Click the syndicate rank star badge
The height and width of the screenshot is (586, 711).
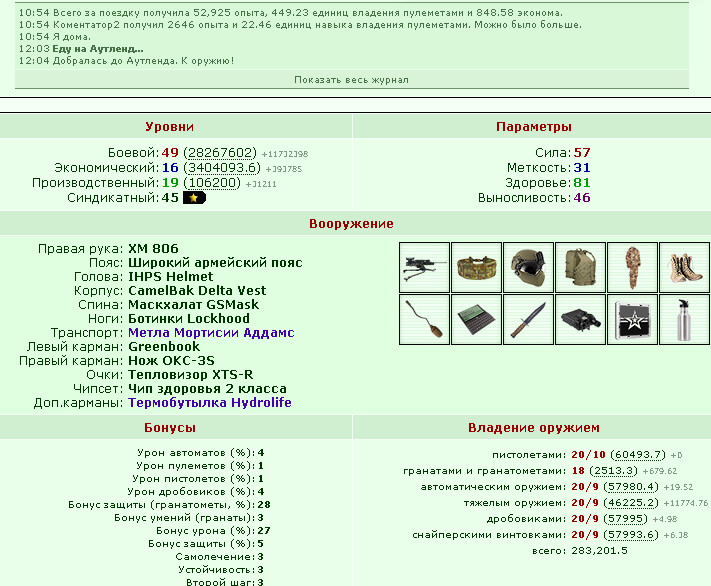[x=194, y=198]
